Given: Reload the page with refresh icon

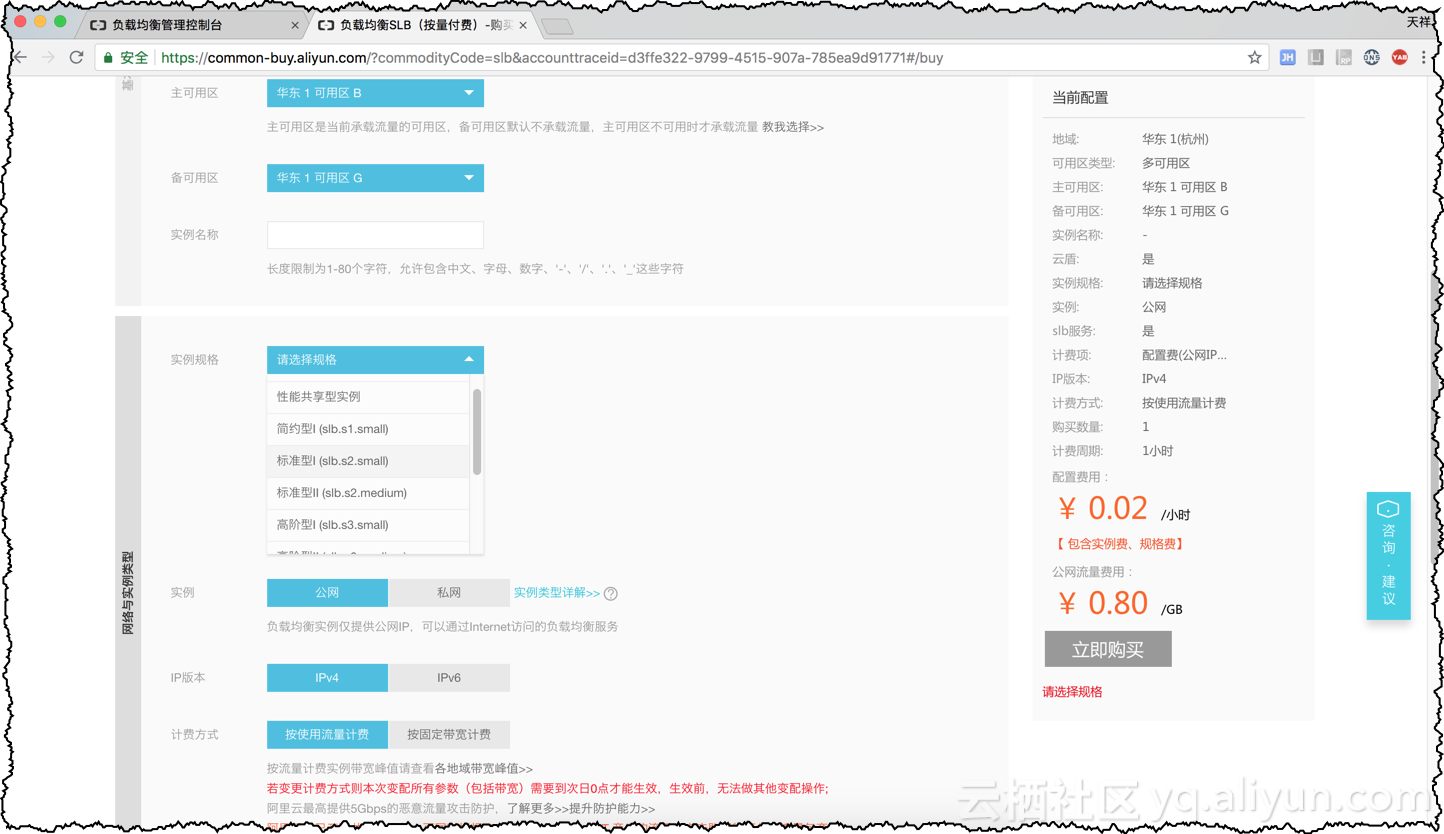Looking at the screenshot, I should tap(76, 58).
